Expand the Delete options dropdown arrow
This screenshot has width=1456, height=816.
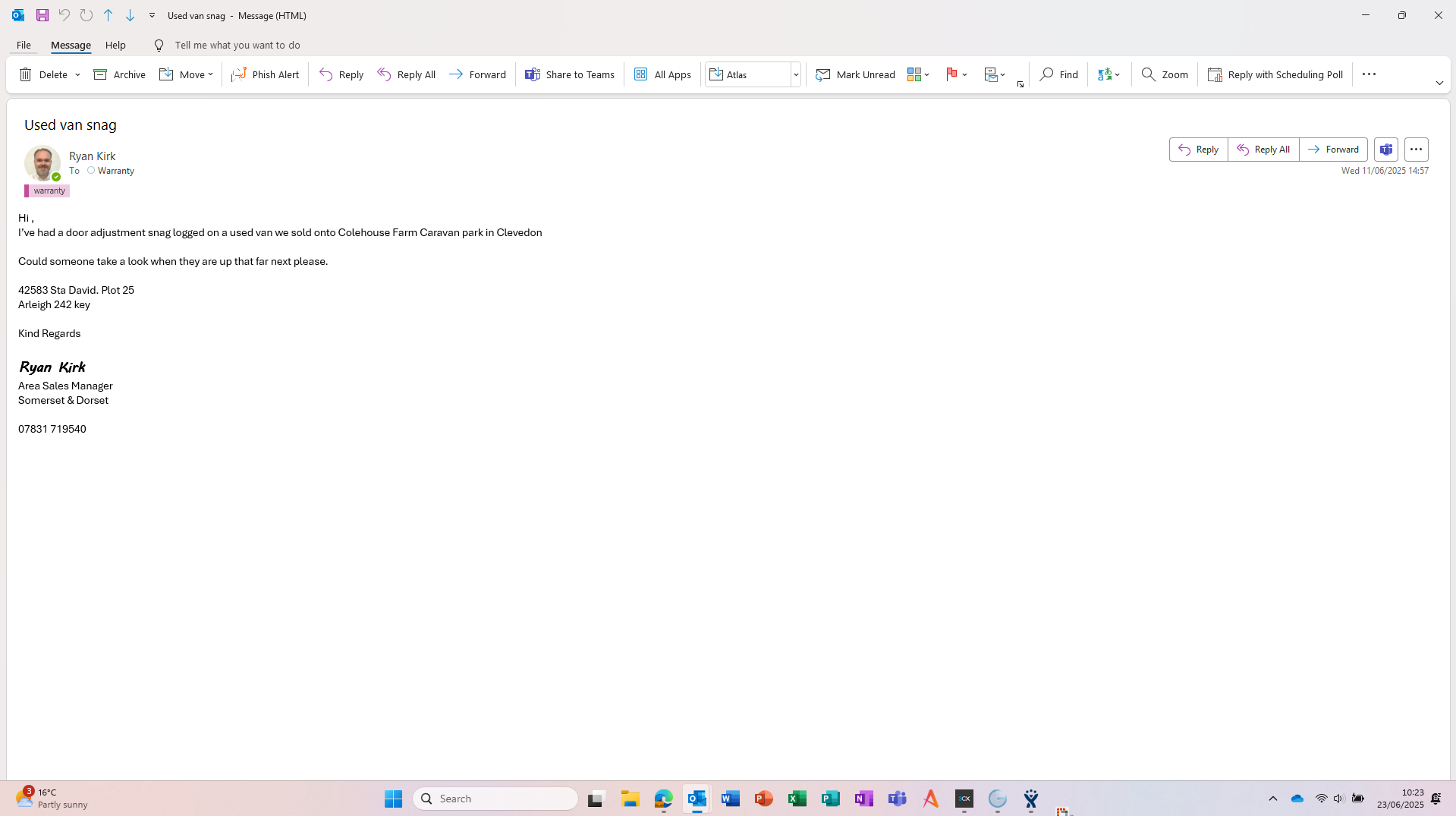click(x=77, y=74)
